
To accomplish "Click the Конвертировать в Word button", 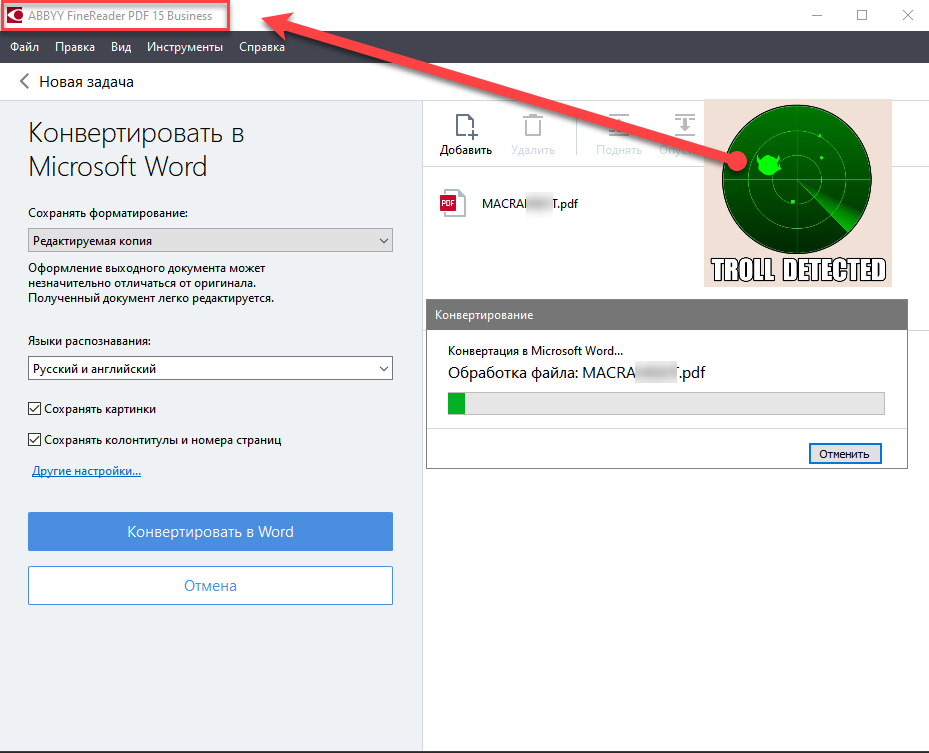I will (210, 531).
